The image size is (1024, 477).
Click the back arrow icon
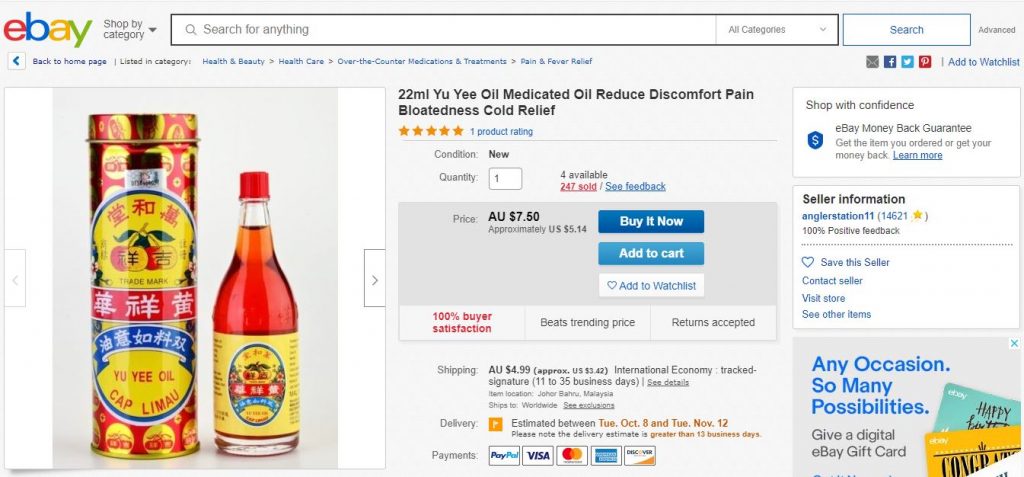click(17, 61)
